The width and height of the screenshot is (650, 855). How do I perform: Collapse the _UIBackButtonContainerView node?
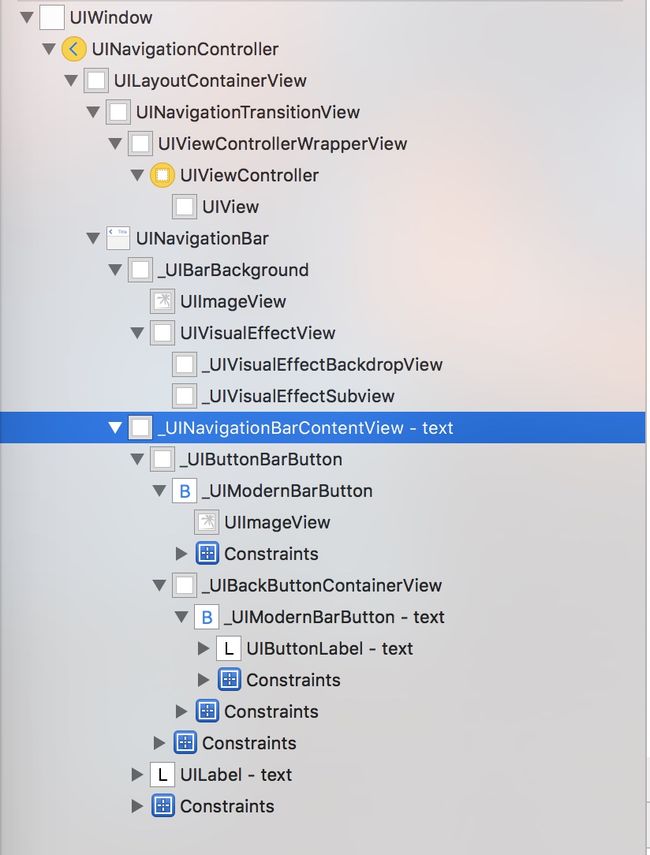pyautogui.click(x=159, y=586)
